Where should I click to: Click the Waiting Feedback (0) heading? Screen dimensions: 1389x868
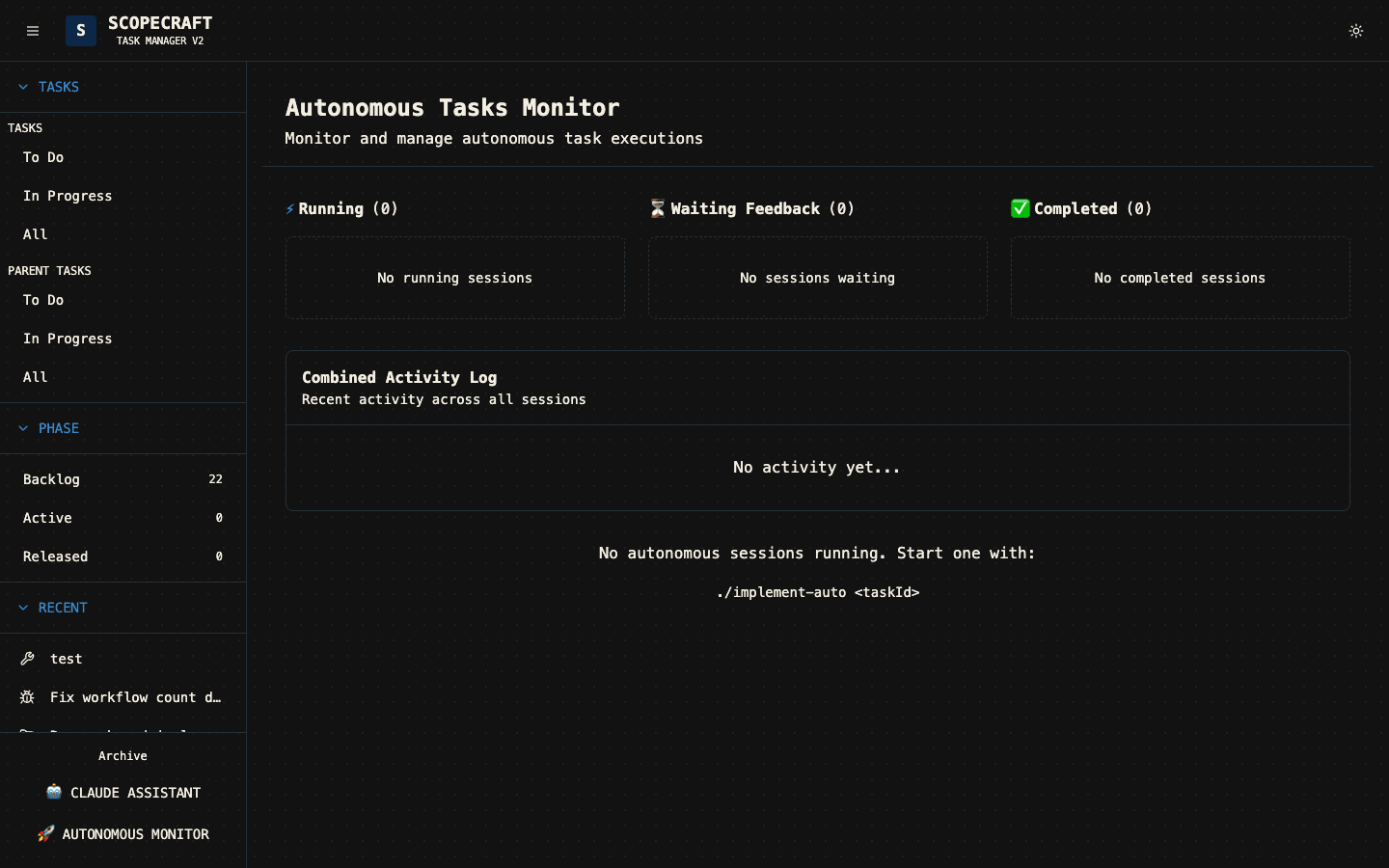coord(752,208)
